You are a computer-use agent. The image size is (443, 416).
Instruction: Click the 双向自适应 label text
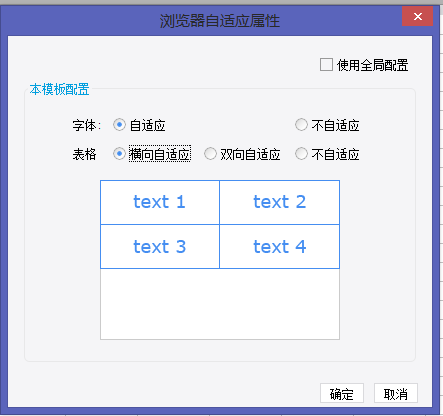[250, 154]
